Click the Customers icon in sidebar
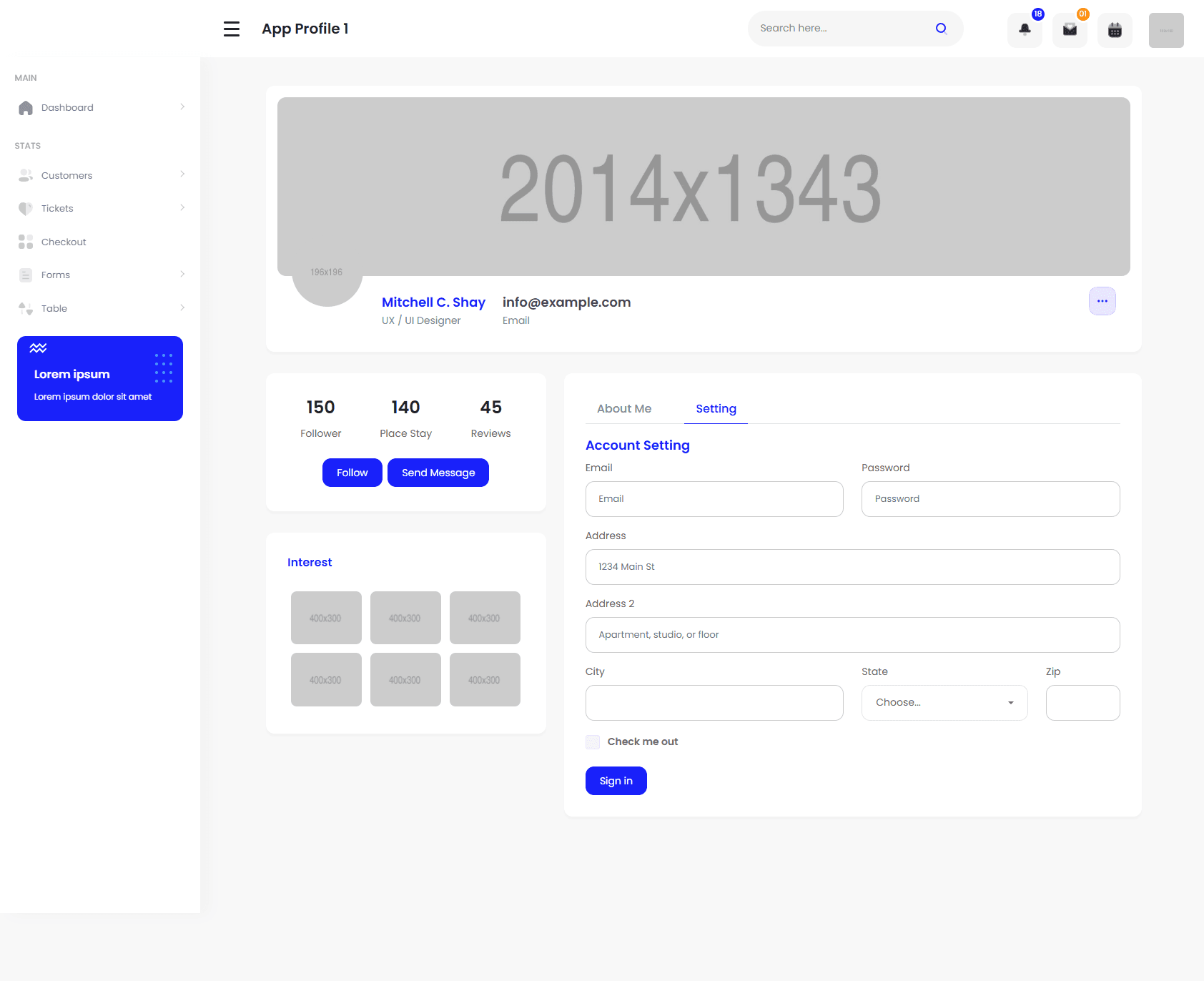1204x981 pixels. coord(26,174)
